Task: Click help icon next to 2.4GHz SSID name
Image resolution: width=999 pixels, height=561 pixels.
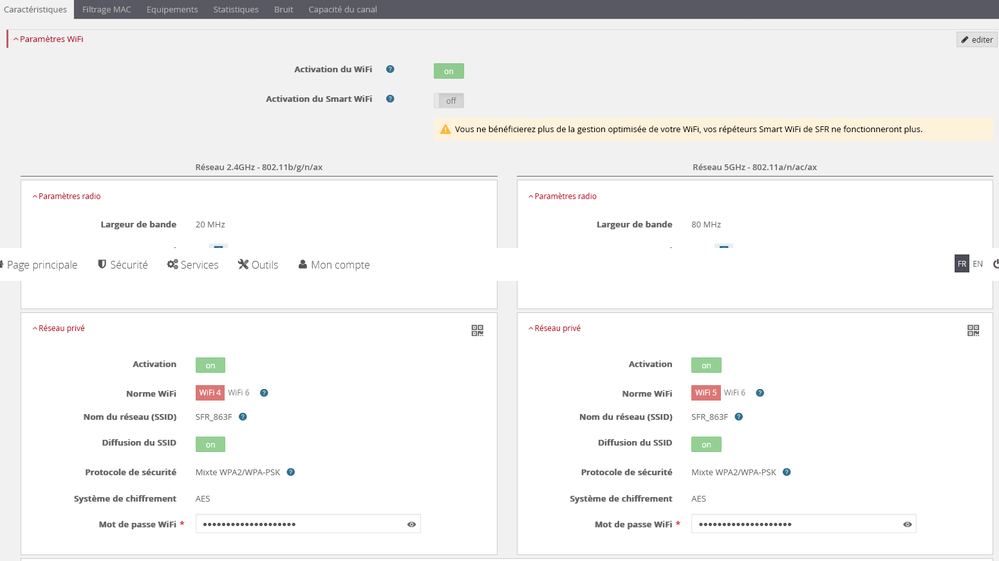Action: point(243,417)
